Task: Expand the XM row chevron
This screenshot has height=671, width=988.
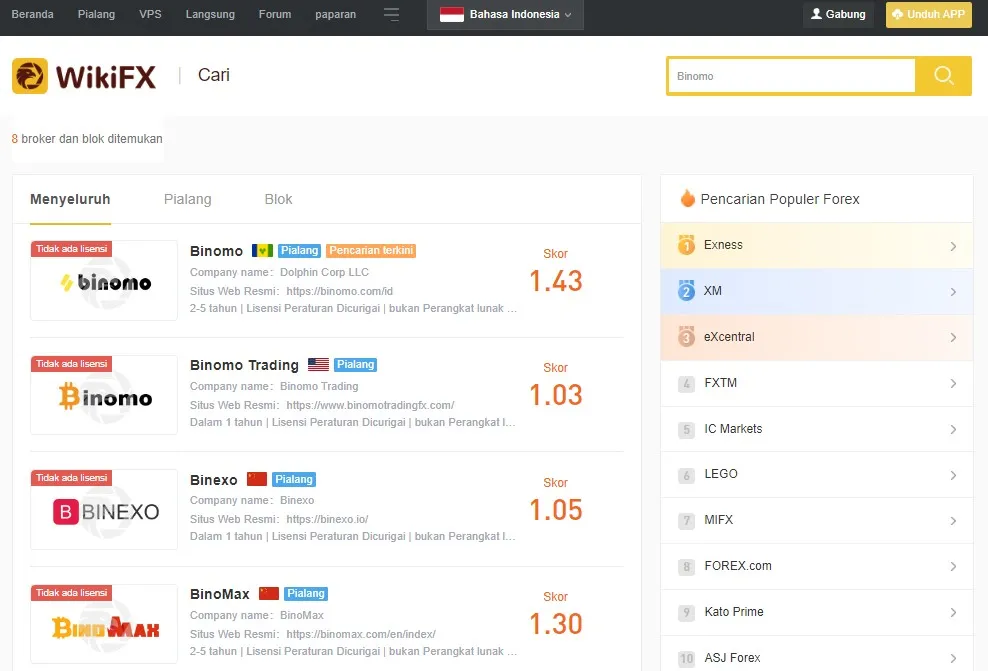Action: pyautogui.click(x=953, y=292)
